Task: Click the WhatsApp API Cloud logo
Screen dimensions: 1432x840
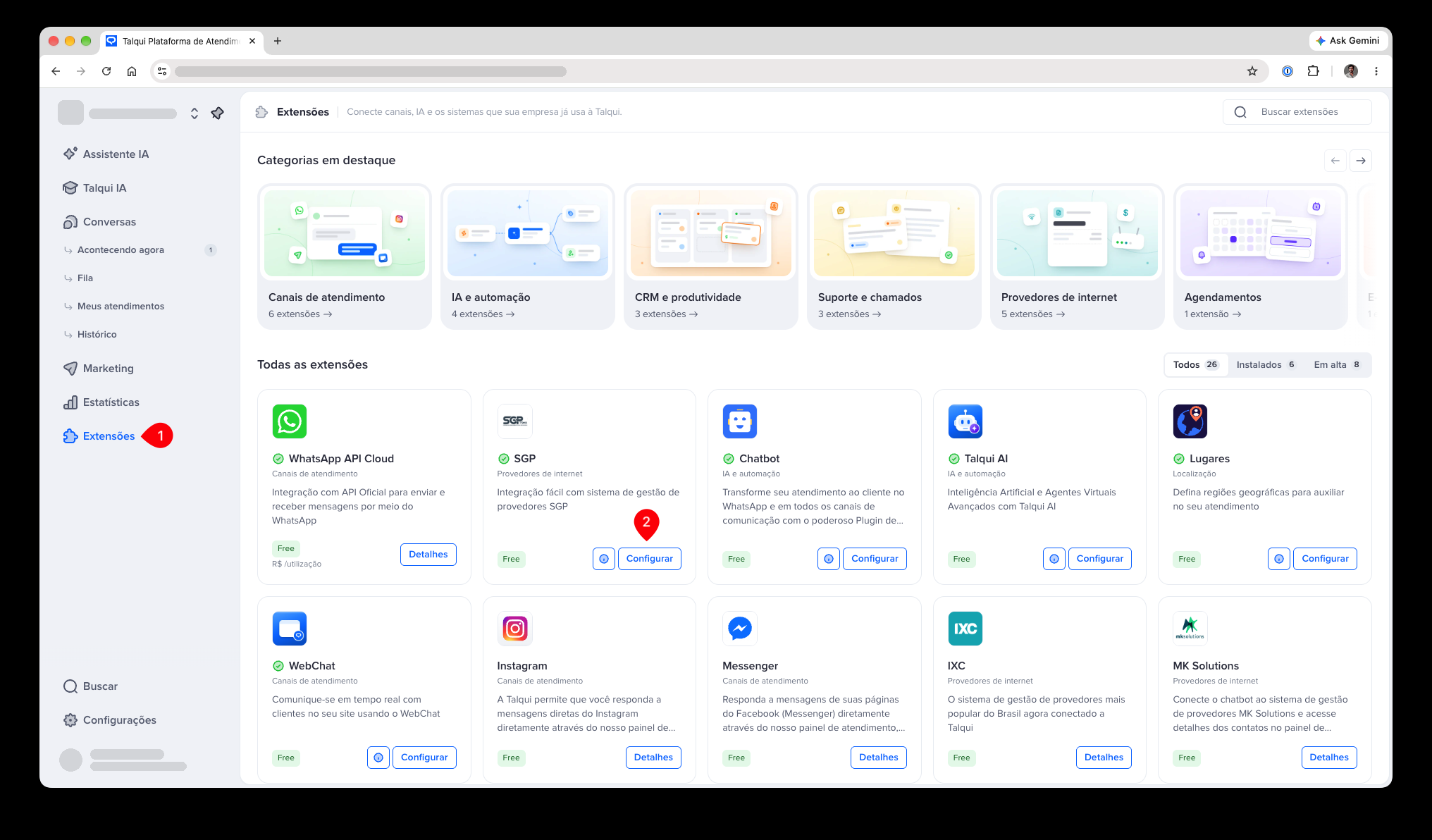Action: 290,421
